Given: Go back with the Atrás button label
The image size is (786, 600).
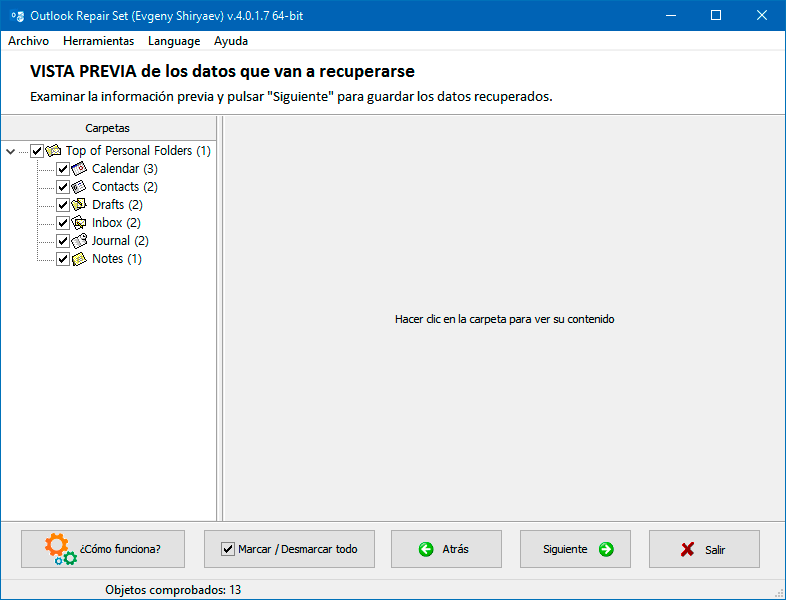Looking at the screenshot, I should coord(455,549).
